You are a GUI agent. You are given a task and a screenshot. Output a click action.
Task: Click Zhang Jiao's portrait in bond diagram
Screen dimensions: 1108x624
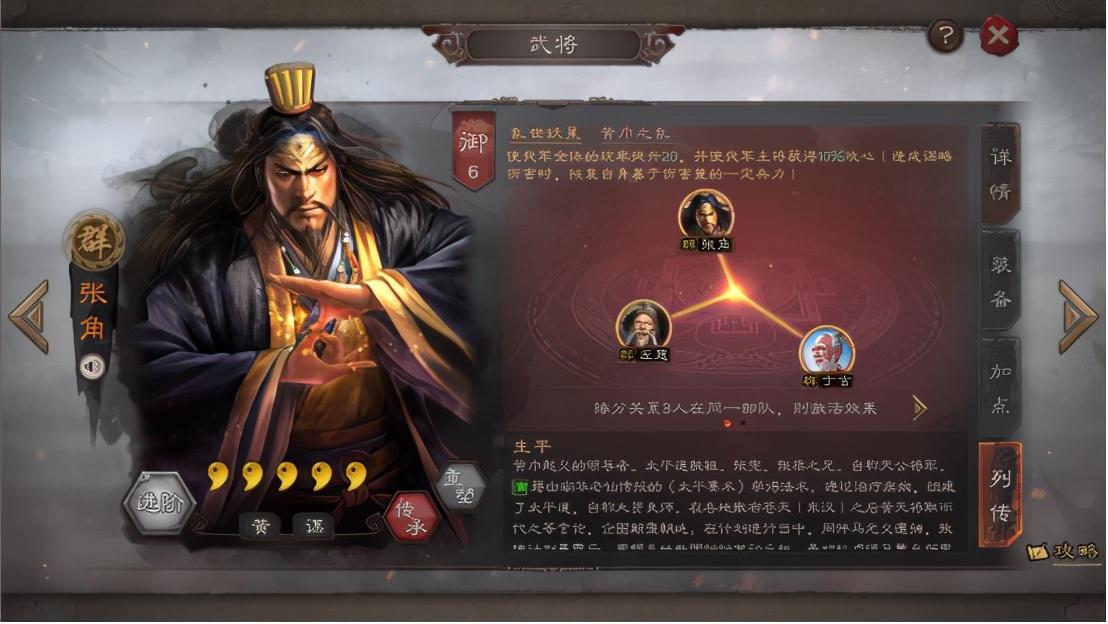pyautogui.click(x=706, y=215)
